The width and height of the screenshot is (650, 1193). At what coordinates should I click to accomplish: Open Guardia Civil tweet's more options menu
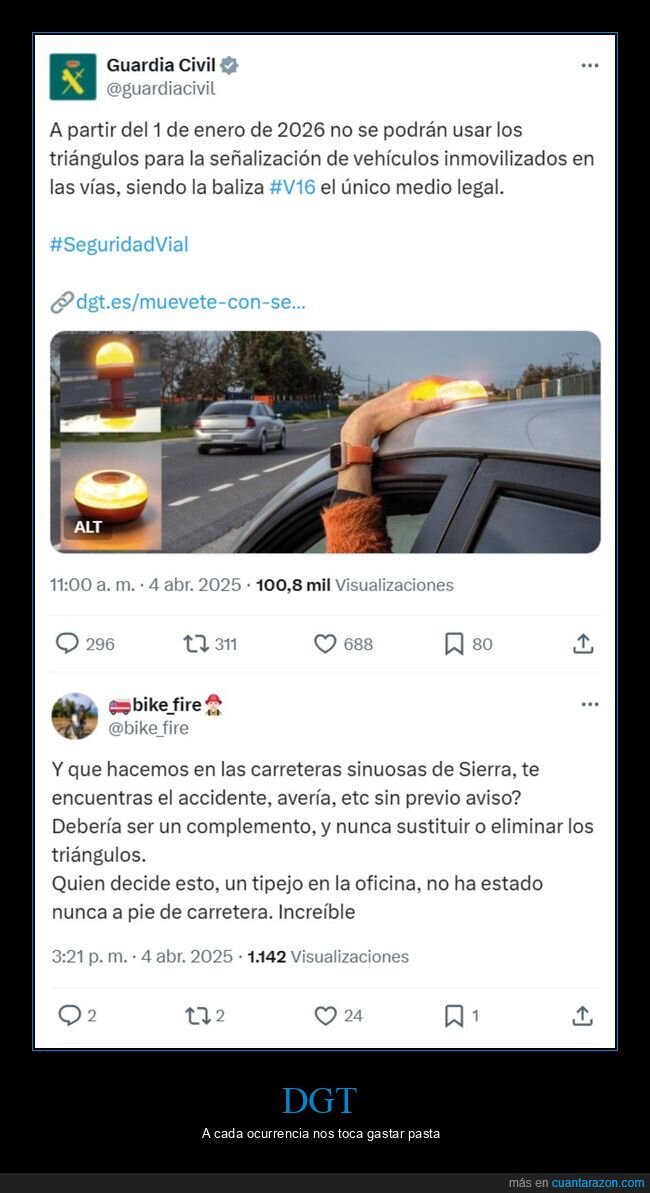click(589, 65)
